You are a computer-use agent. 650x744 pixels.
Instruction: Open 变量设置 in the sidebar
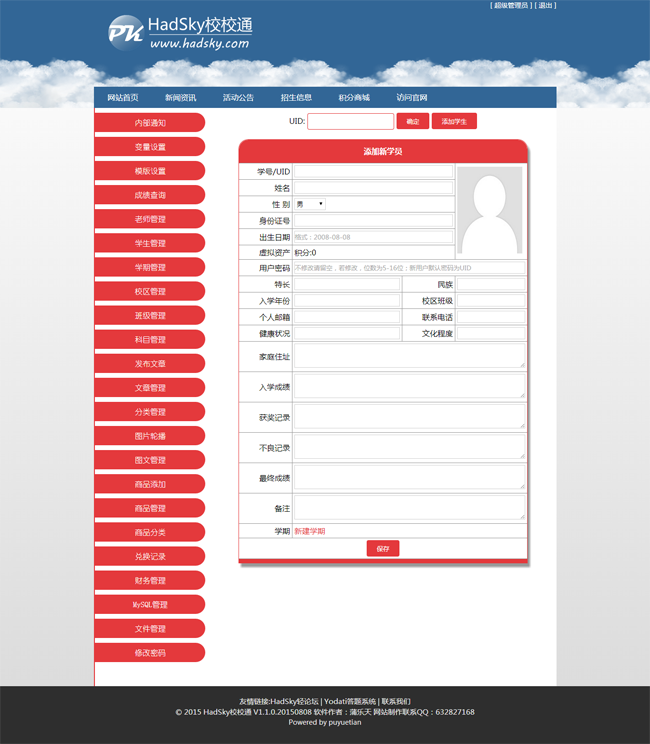(150, 147)
